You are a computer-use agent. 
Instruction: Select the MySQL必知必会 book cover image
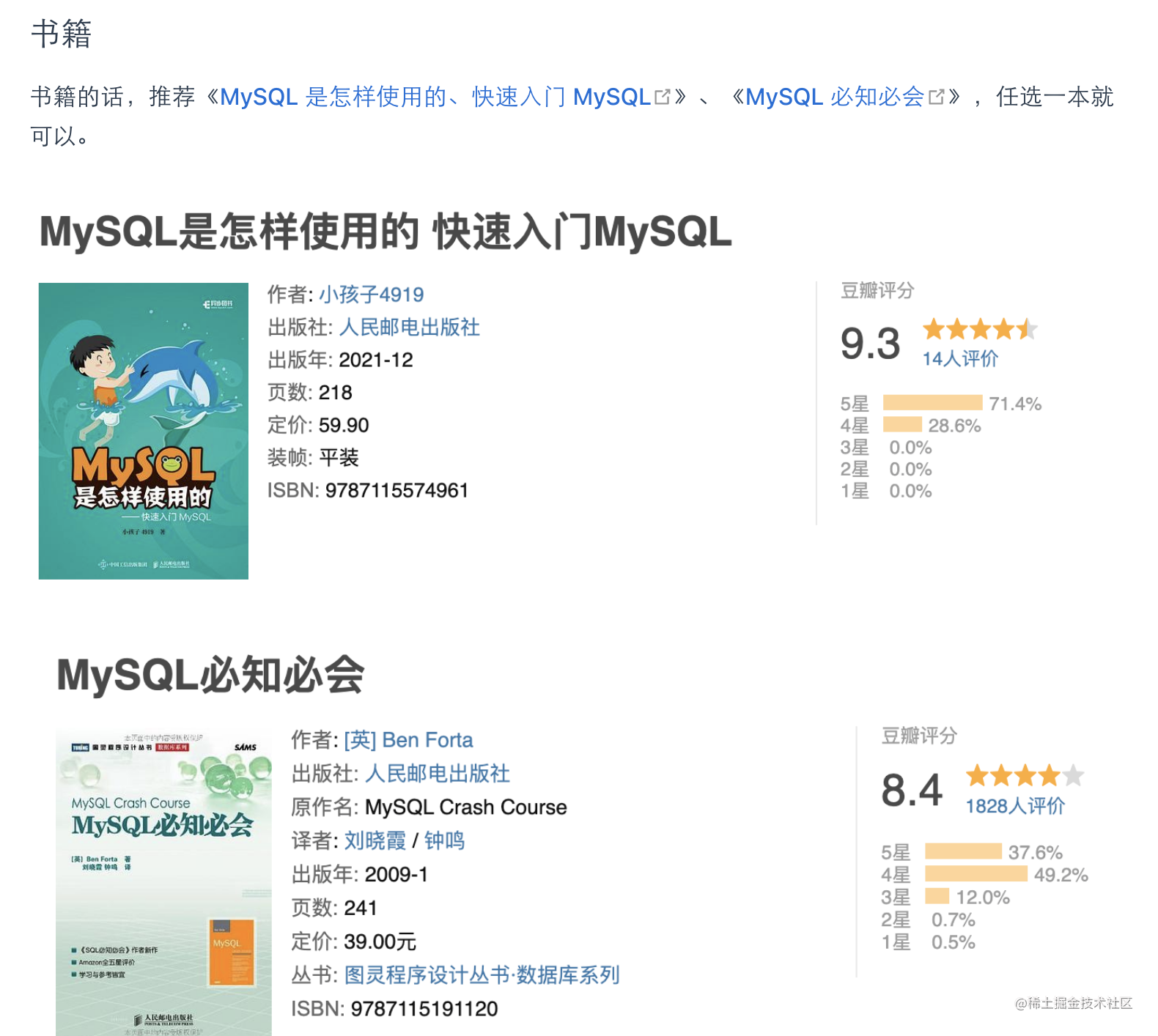click(163, 881)
